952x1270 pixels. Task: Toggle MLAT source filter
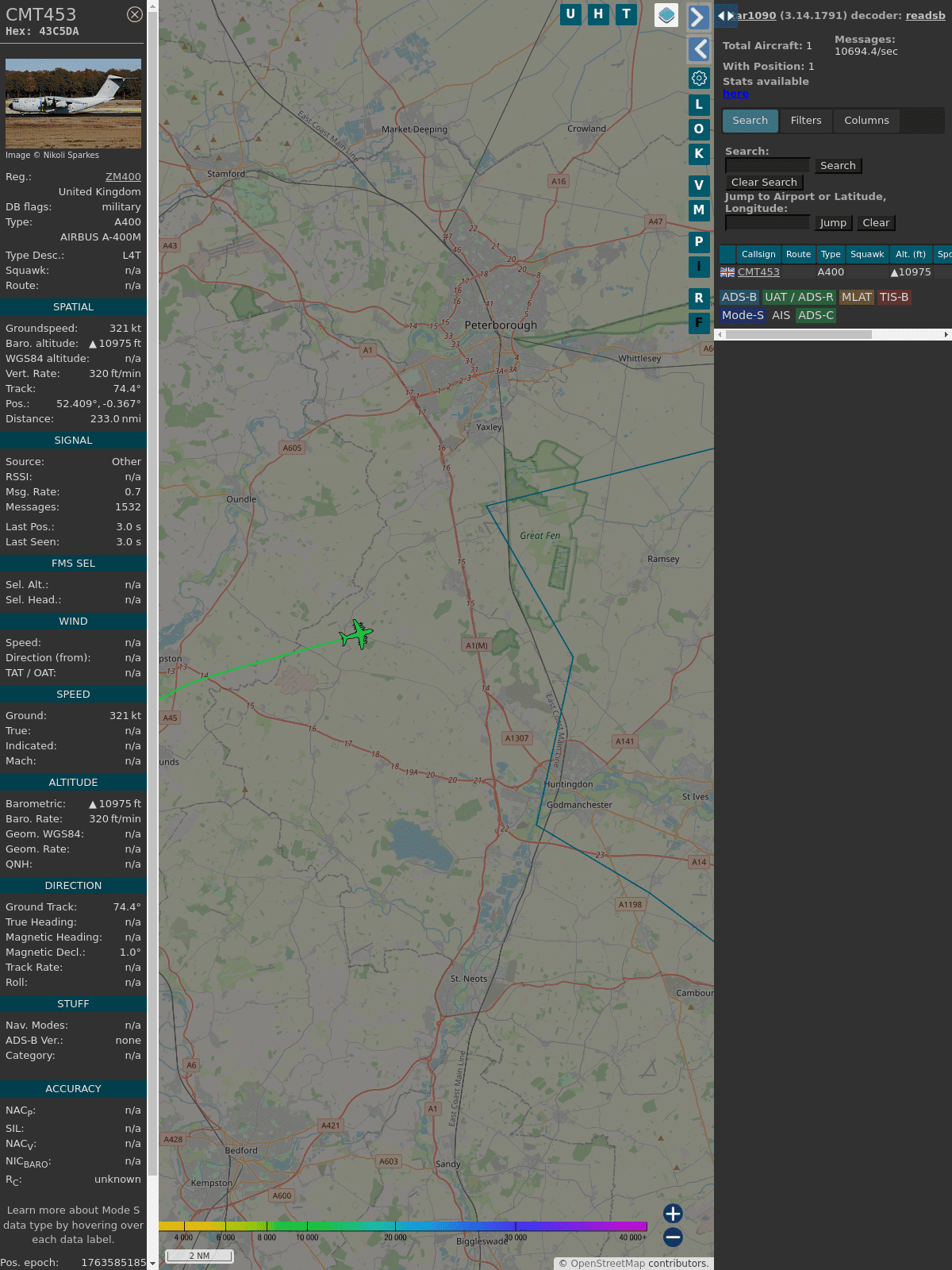pos(857,297)
